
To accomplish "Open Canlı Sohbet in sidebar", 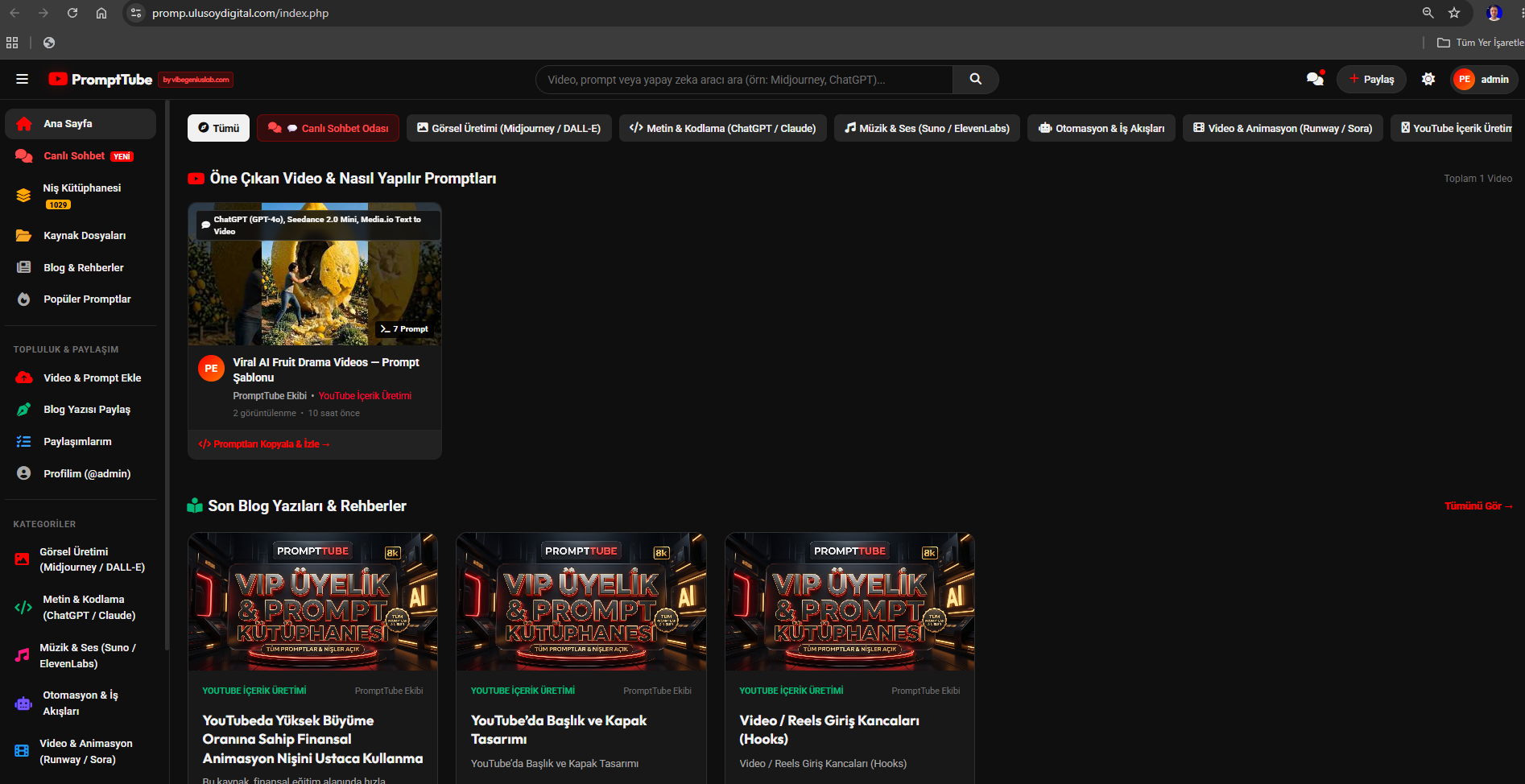I will tap(81, 156).
